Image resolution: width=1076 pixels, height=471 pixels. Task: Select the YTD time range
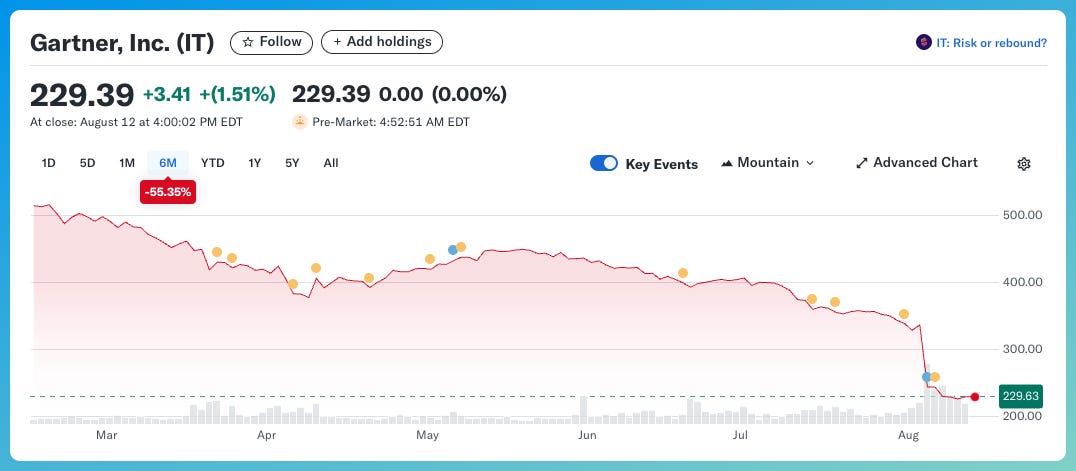(x=213, y=163)
